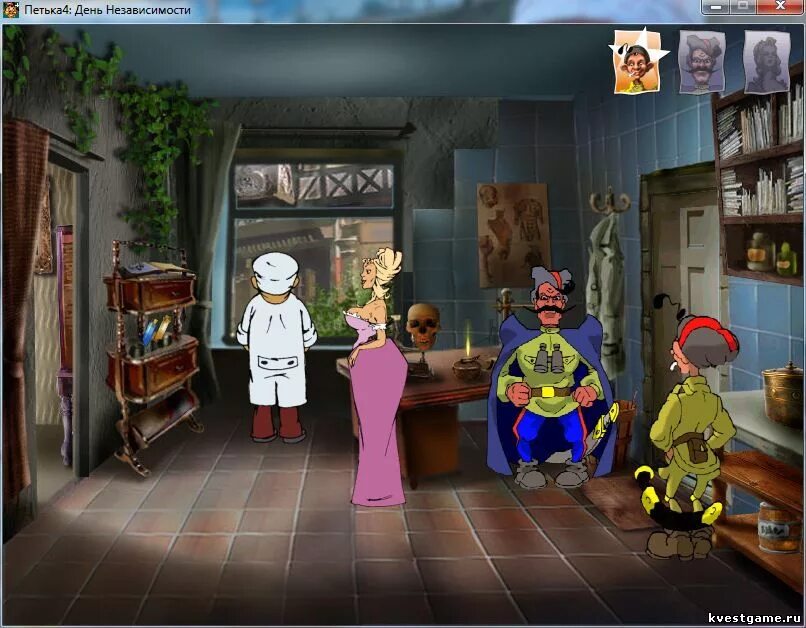806x628 pixels.
Task: Click the binoculars on Chapaev's chest
Action: click(x=549, y=358)
